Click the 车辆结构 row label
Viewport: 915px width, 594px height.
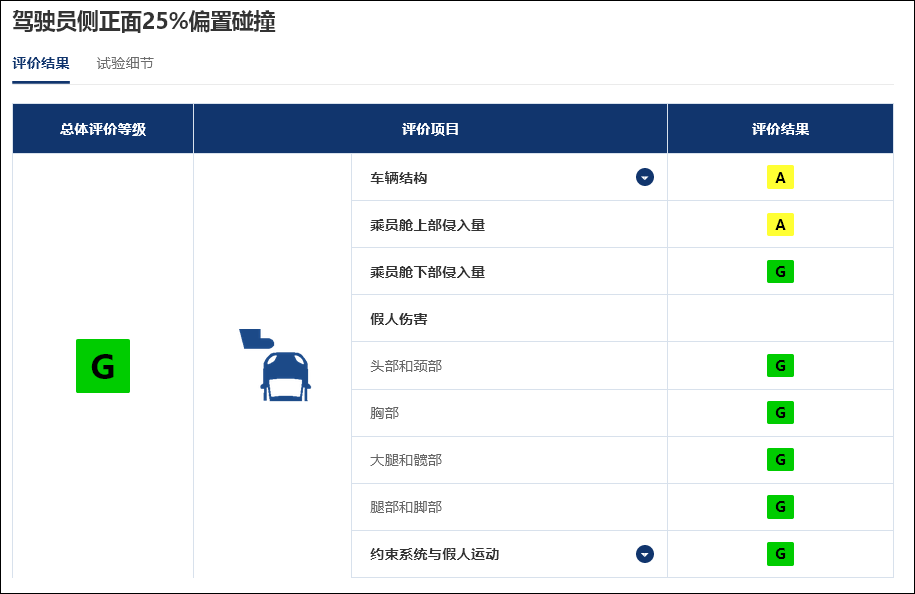[x=399, y=178]
